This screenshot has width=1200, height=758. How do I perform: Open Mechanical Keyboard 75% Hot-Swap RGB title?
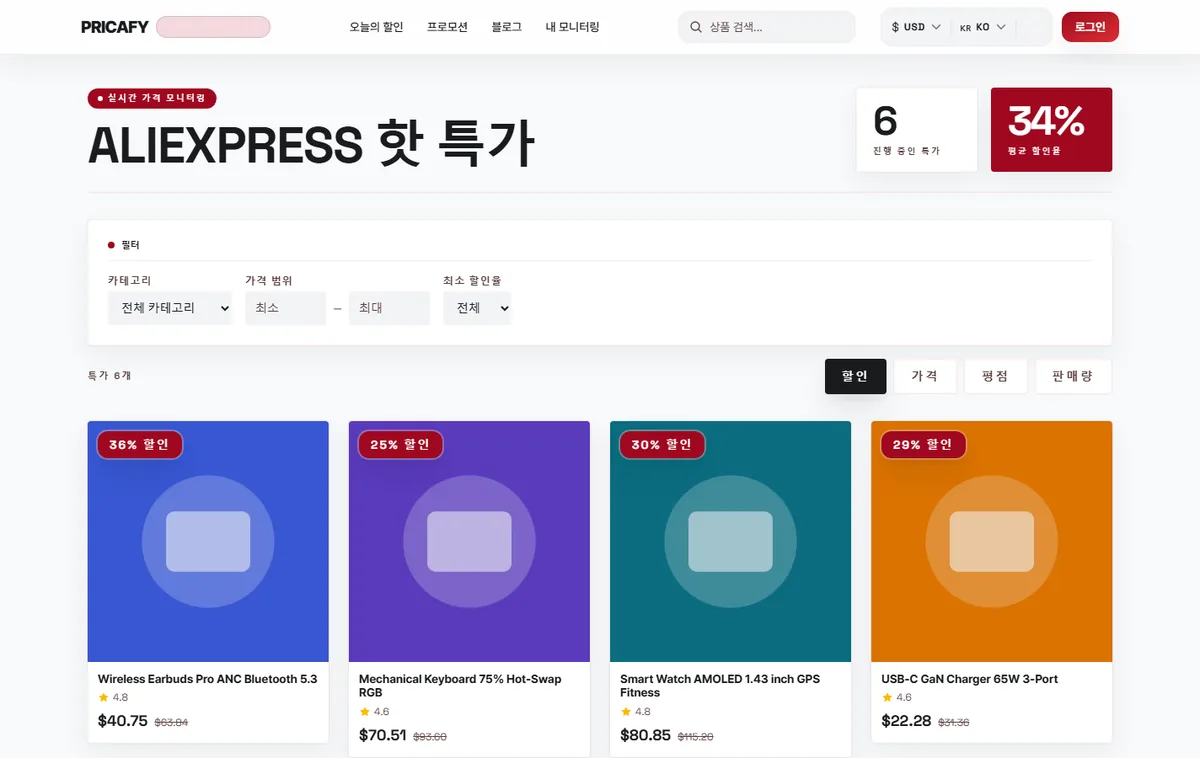click(460, 686)
